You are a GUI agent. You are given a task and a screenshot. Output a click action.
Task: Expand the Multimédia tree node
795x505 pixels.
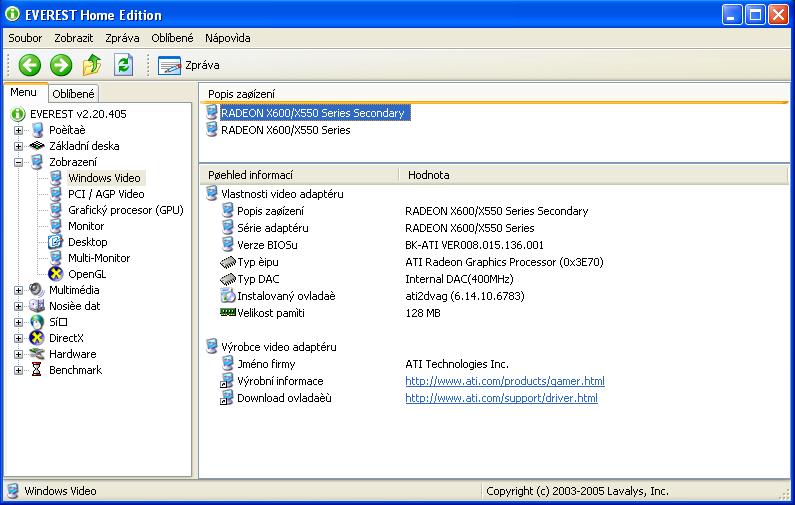[x=19, y=290]
